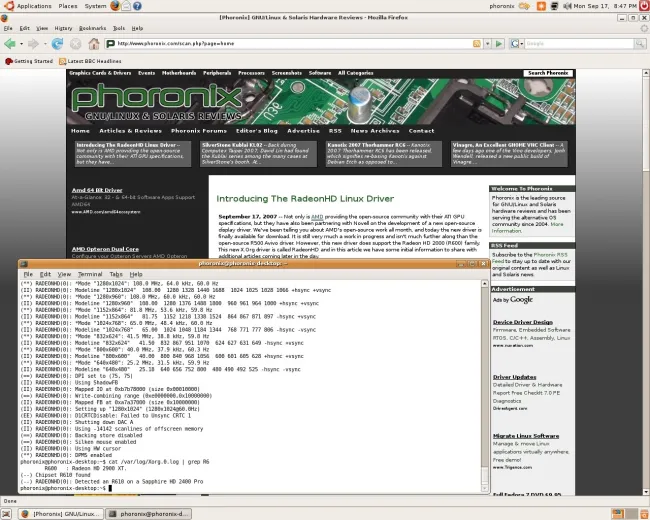Open Firefox History menu

pos(63,28)
